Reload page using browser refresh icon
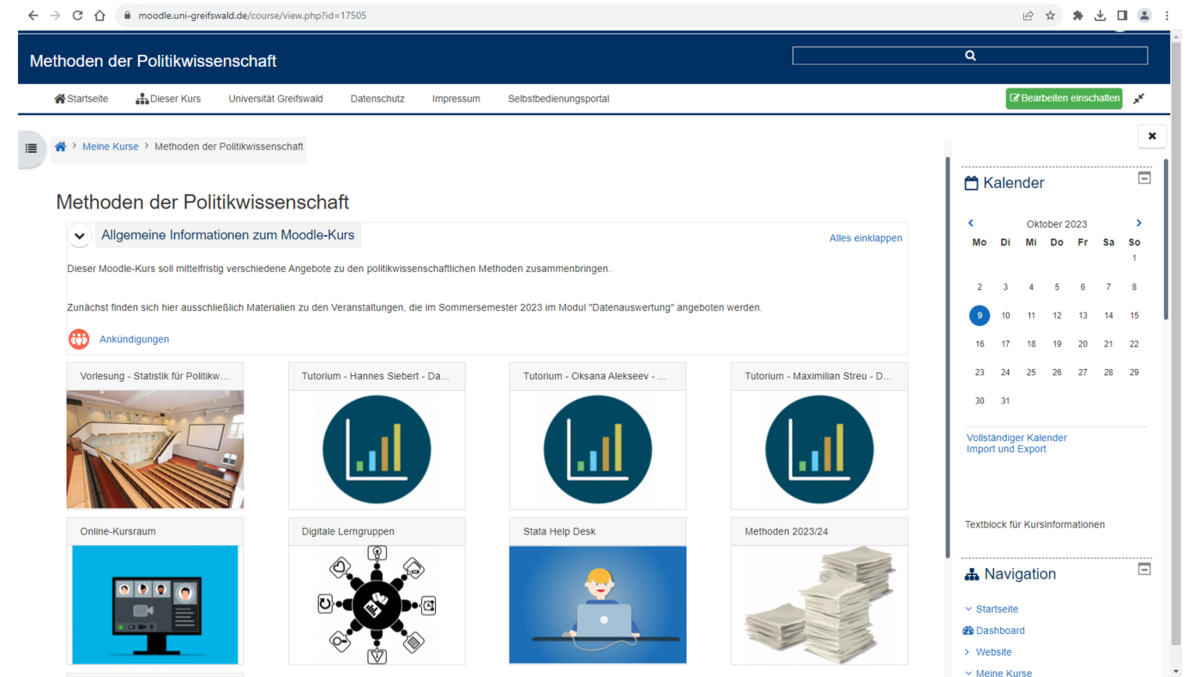Viewport: 1200px width, 677px height. [77, 16]
